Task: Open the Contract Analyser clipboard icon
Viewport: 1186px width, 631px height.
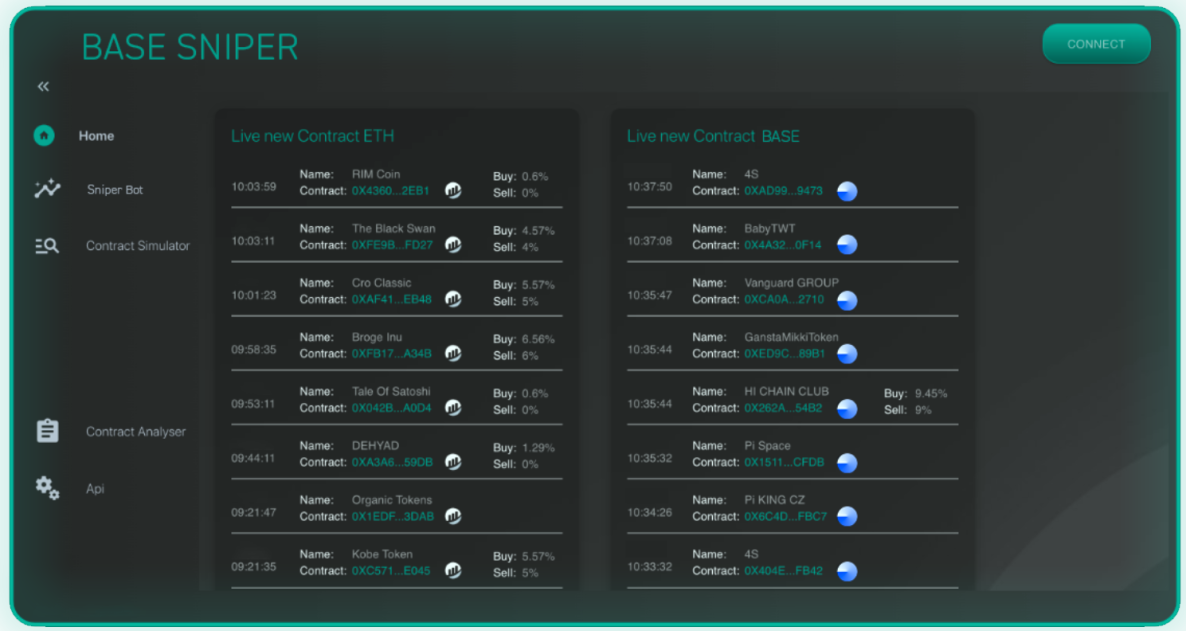Action: pos(46,430)
